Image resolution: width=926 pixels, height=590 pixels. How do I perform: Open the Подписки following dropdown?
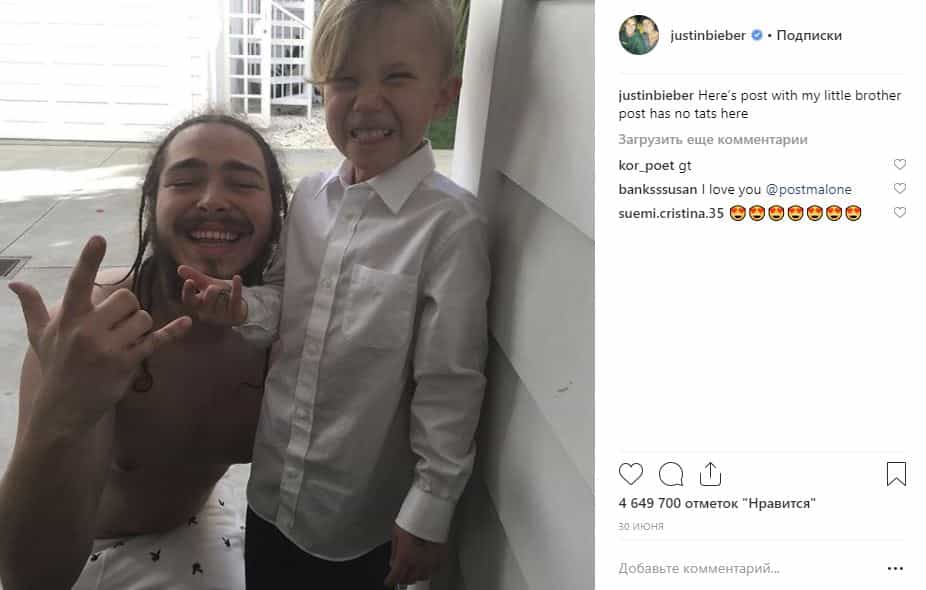coord(809,35)
